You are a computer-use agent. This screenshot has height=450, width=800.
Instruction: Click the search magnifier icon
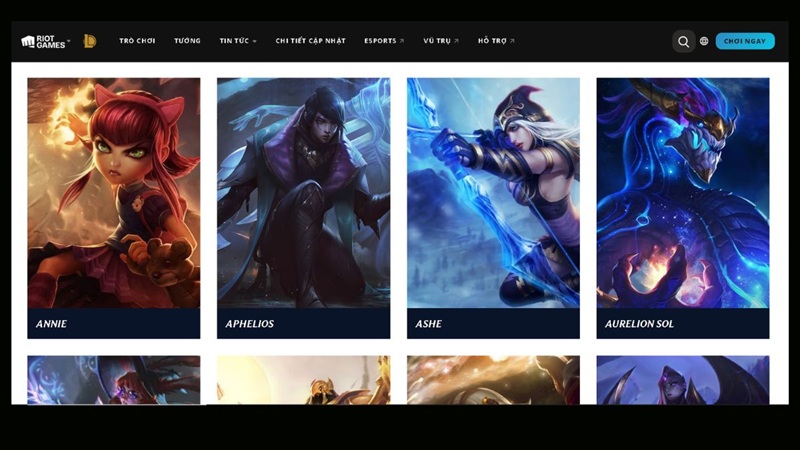[x=684, y=41]
